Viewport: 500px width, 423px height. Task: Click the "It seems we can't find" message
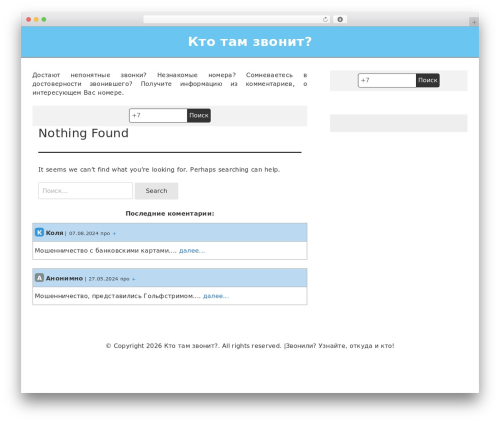(159, 170)
